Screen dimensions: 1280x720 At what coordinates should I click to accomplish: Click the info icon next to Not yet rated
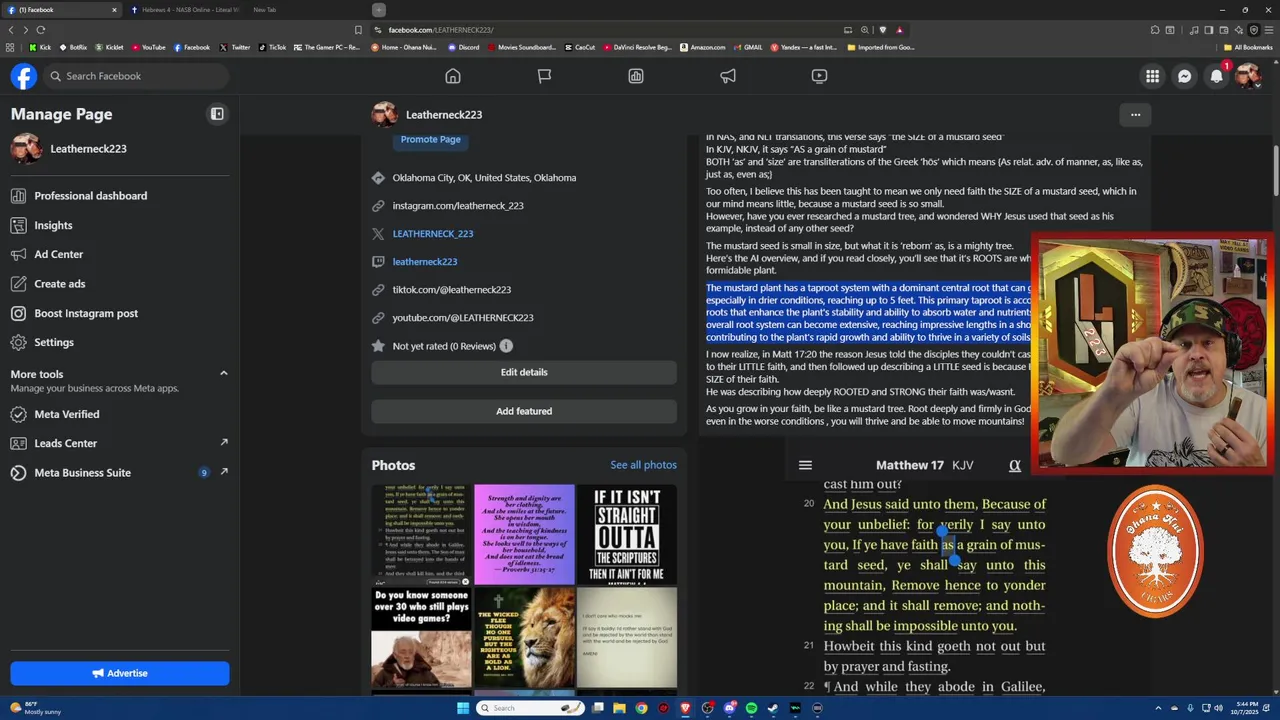[x=506, y=346]
